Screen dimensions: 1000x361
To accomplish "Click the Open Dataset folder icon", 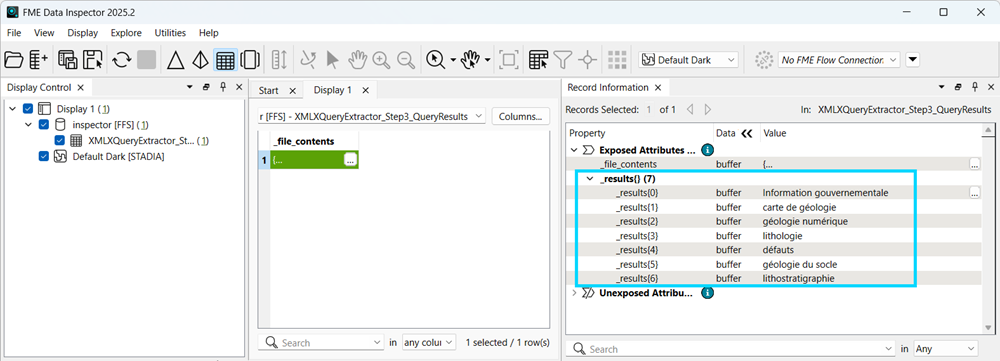I will 13,60.
